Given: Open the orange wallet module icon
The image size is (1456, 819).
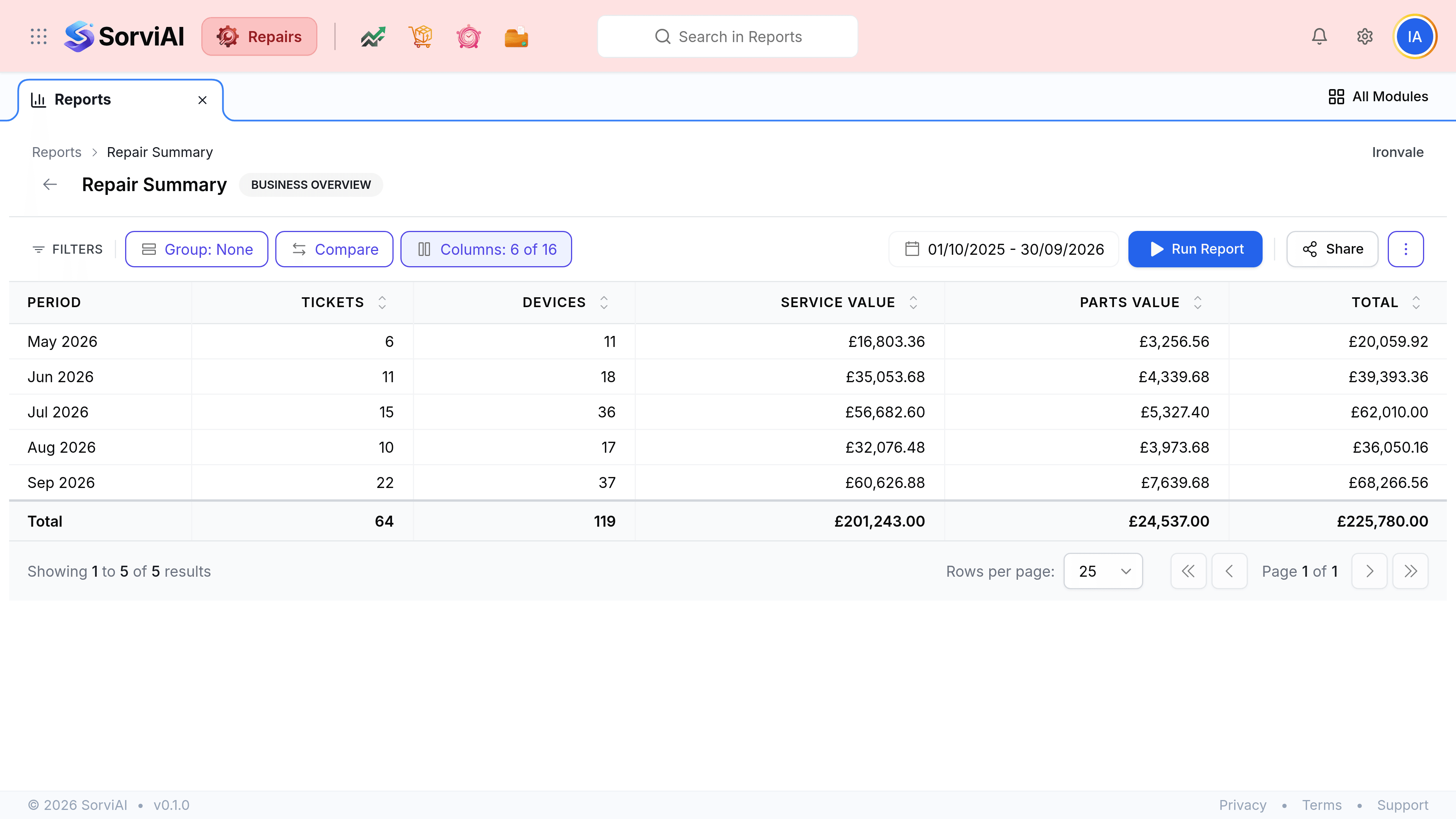Looking at the screenshot, I should 516,37.
